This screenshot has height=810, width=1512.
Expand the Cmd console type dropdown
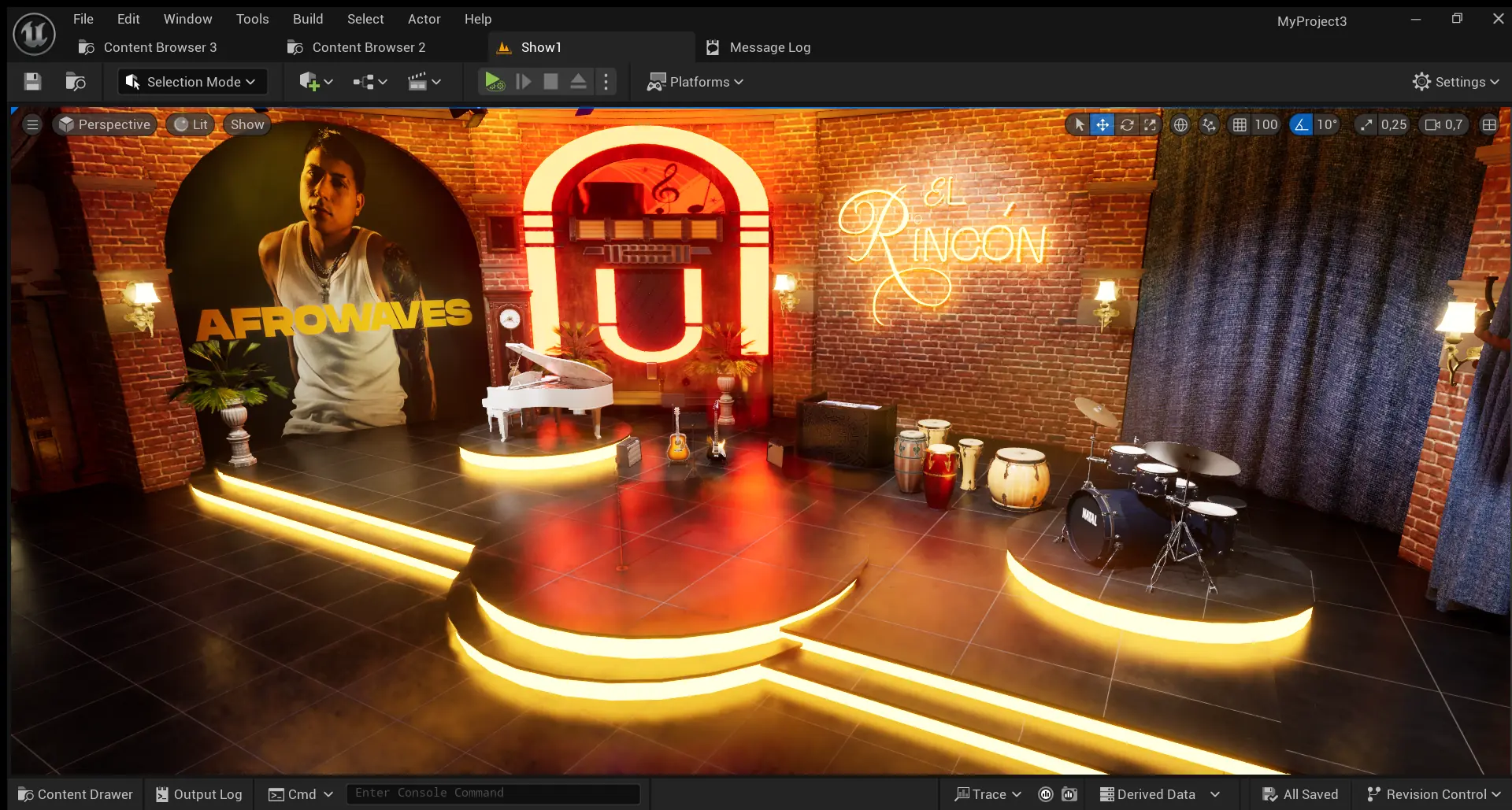pos(301,794)
